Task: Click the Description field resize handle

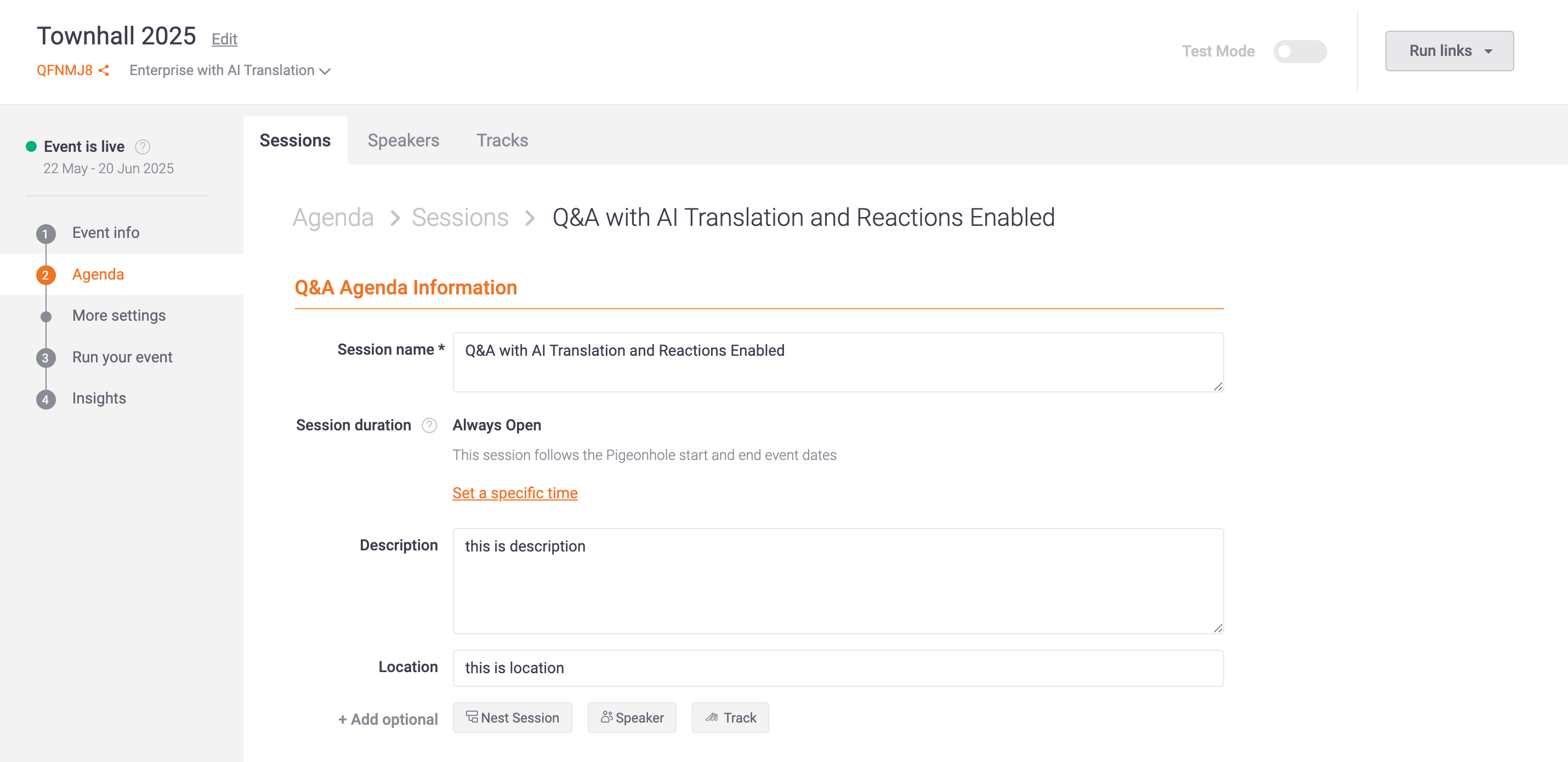Action: click(1217, 628)
